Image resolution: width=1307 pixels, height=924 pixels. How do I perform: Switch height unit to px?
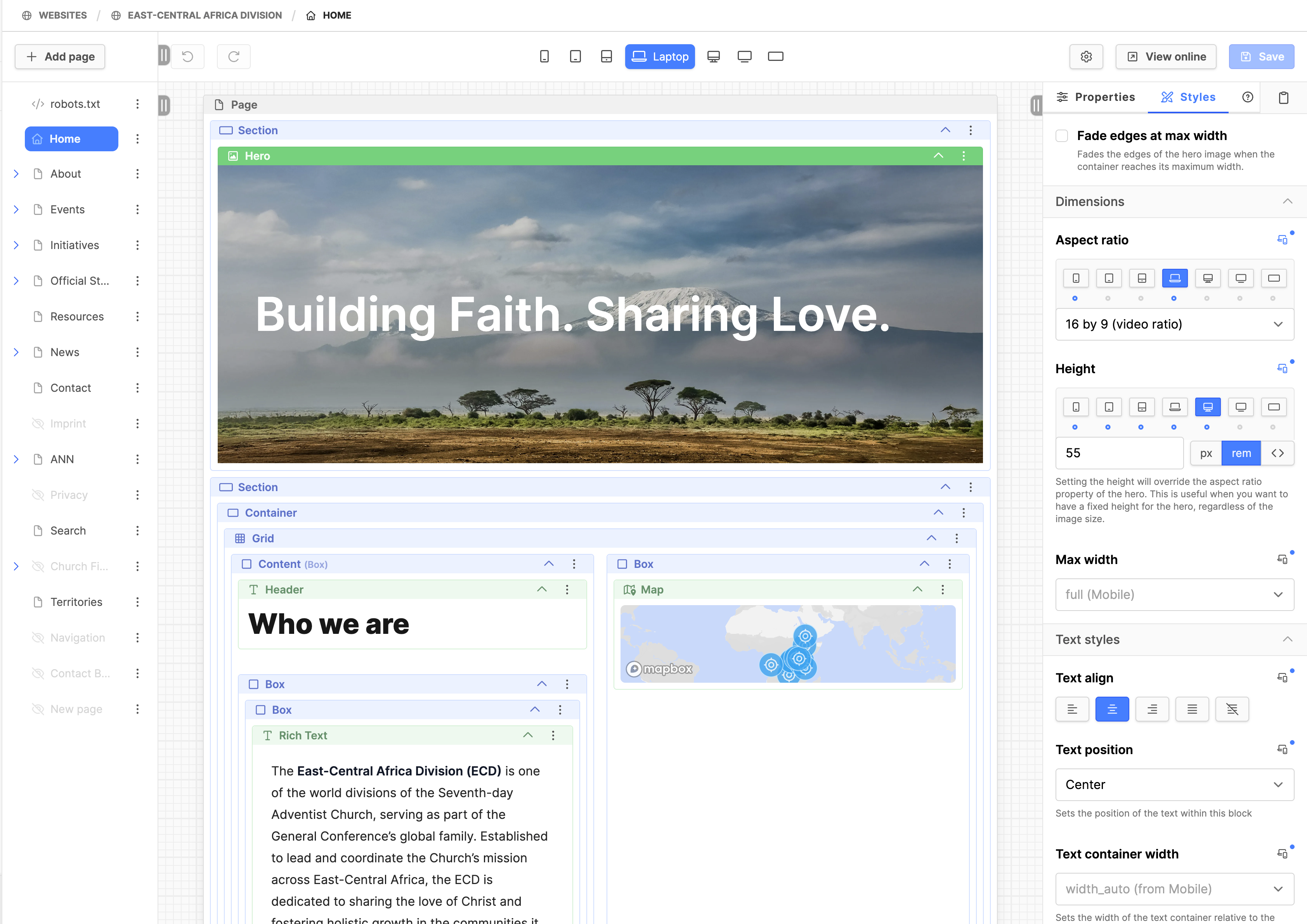[x=1205, y=453]
